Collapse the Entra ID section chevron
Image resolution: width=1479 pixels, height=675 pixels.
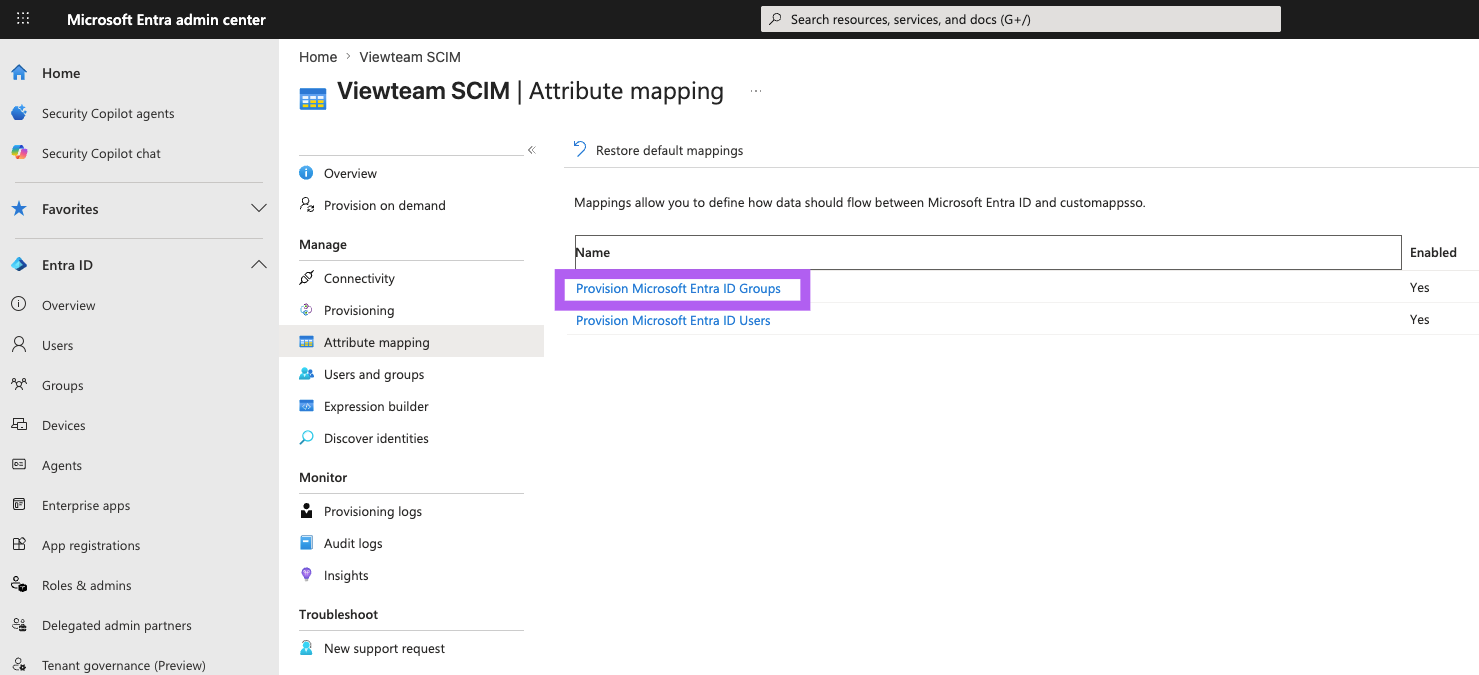click(259, 265)
